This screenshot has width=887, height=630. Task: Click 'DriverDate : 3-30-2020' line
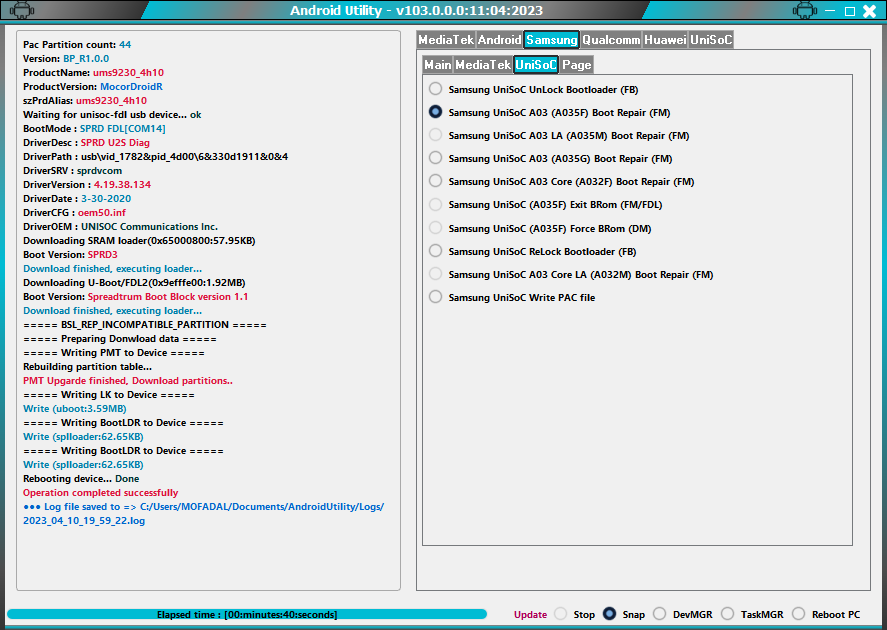pyautogui.click(x=77, y=199)
